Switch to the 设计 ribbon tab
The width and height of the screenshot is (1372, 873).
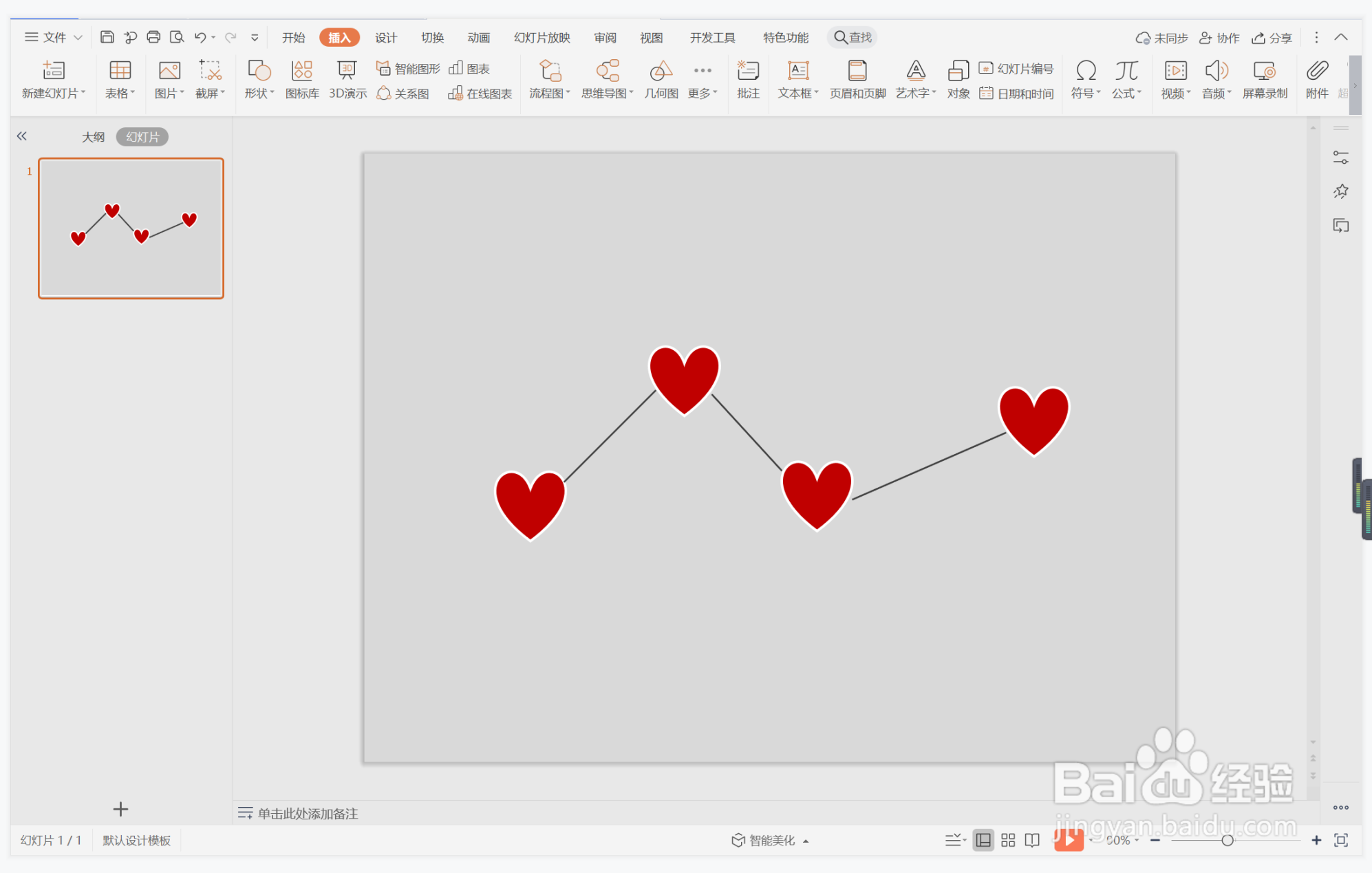385,37
